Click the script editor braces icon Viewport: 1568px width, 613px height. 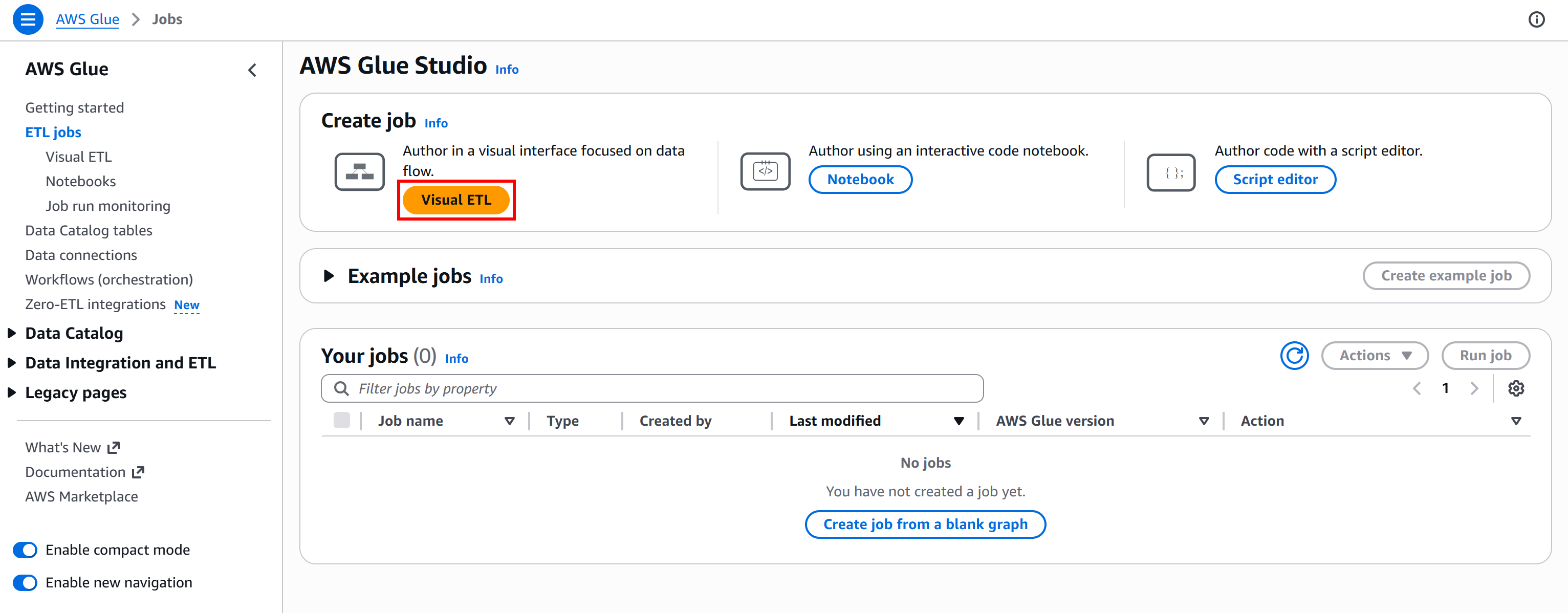point(1171,173)
